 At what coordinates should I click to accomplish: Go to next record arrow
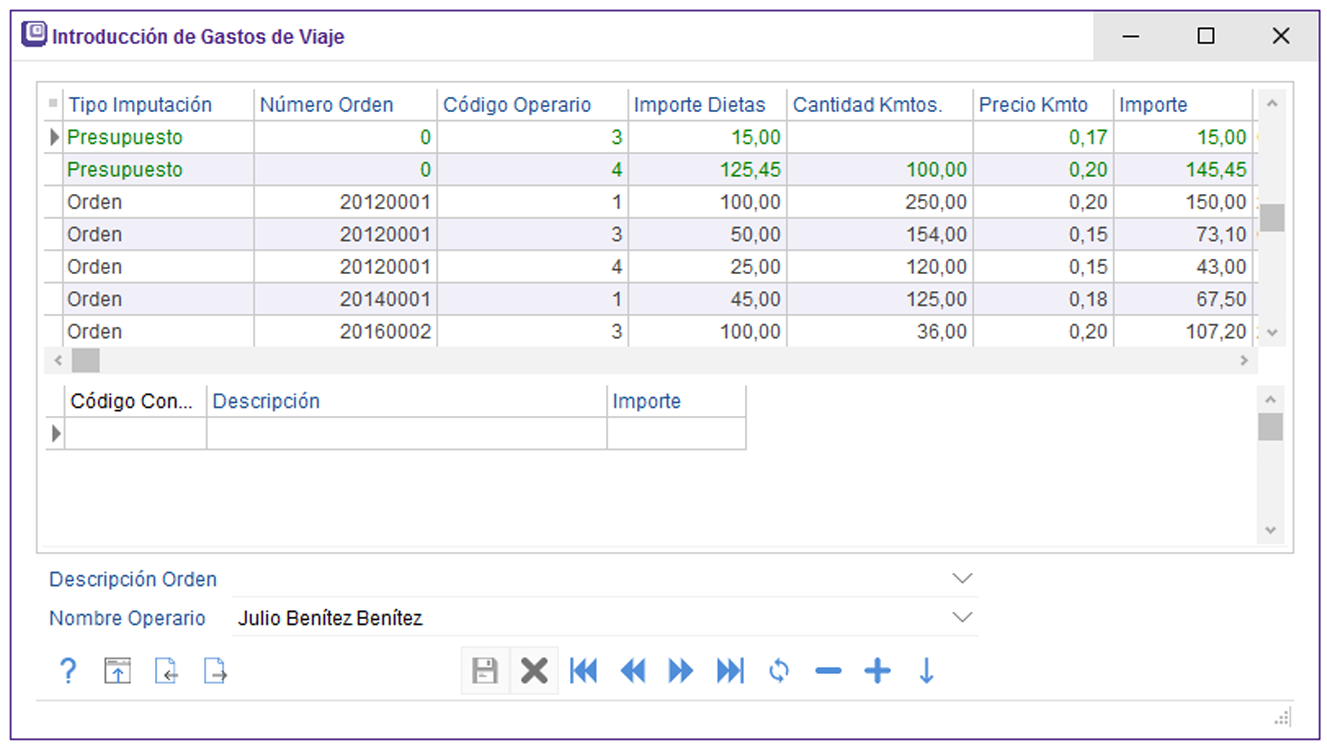(x=681, y=671)
